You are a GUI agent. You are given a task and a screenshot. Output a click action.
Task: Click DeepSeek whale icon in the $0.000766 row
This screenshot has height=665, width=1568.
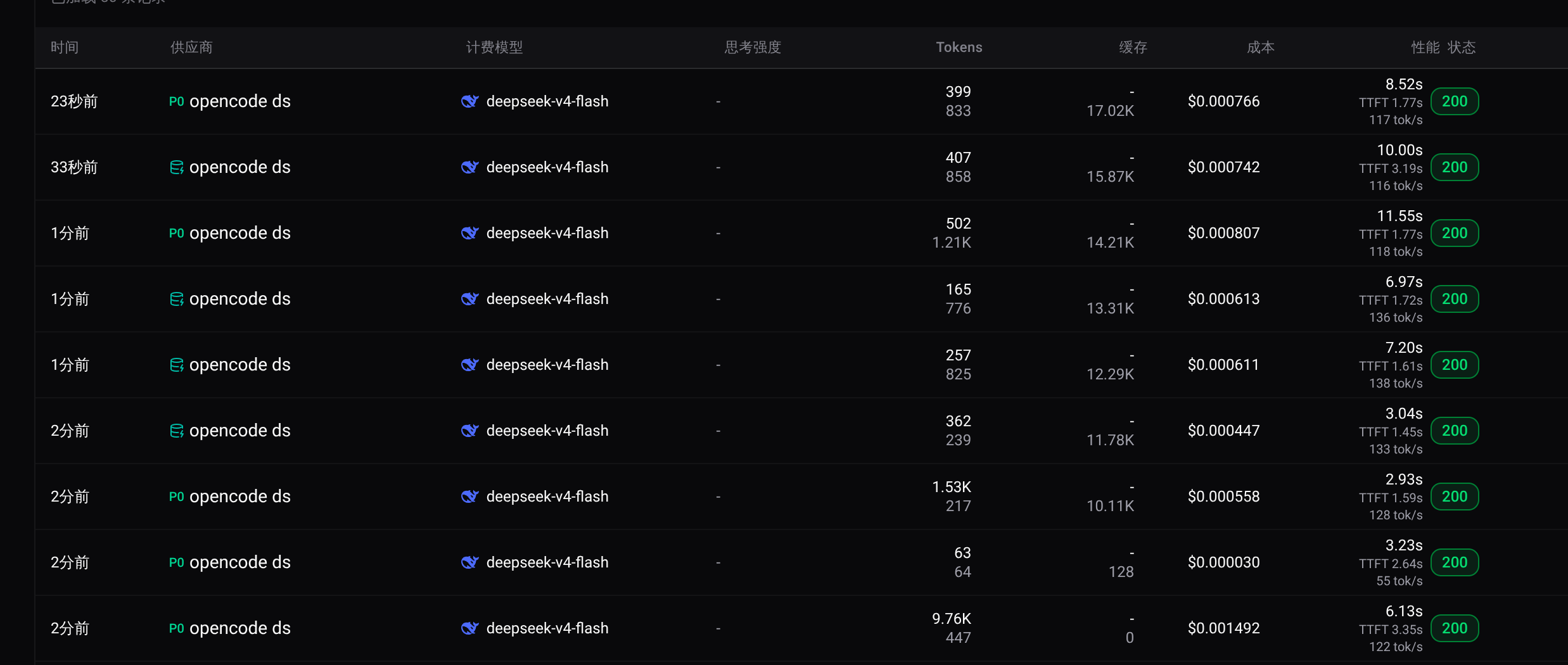coord(469,101)
